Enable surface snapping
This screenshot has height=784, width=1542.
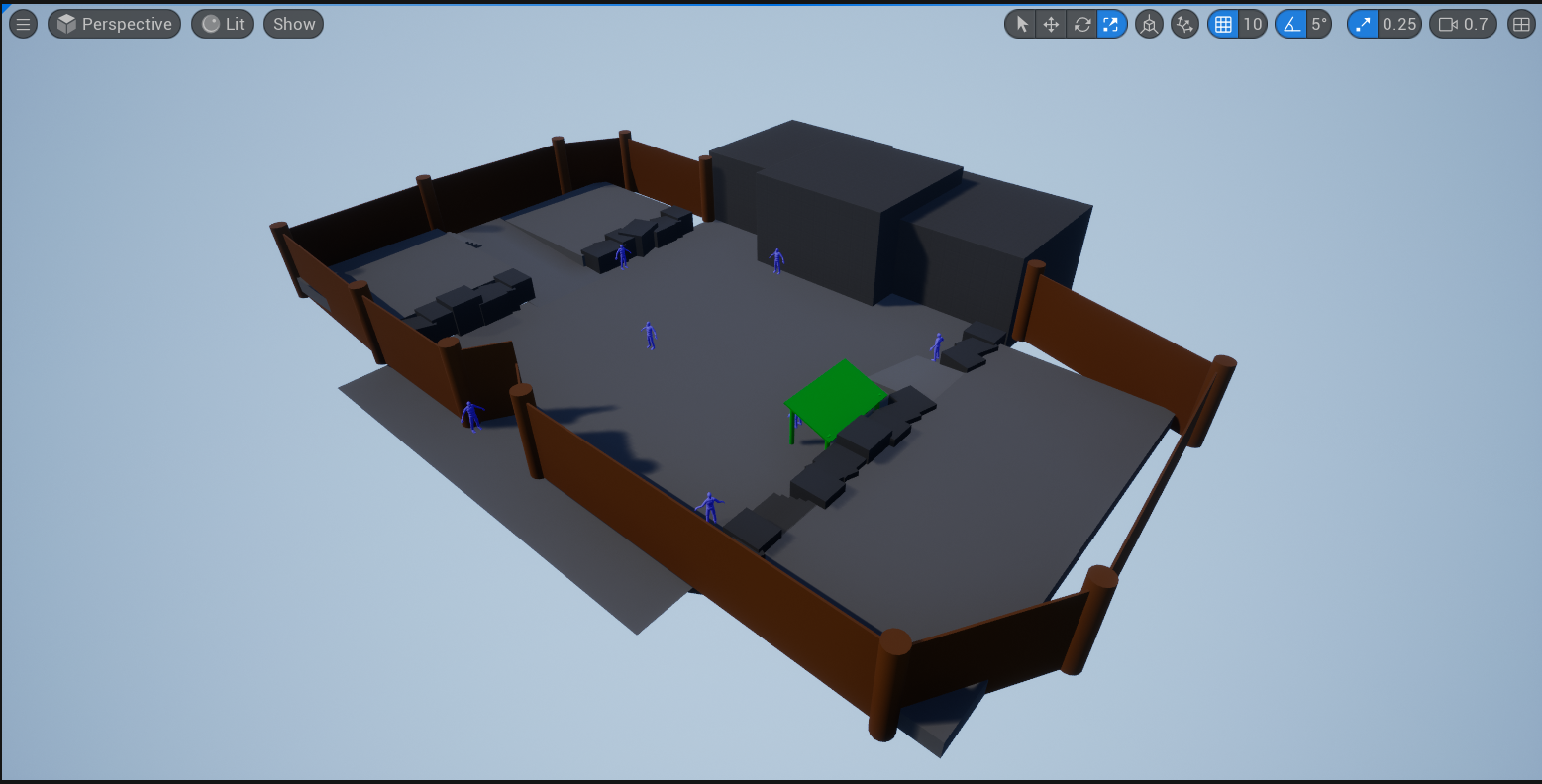1184,24
